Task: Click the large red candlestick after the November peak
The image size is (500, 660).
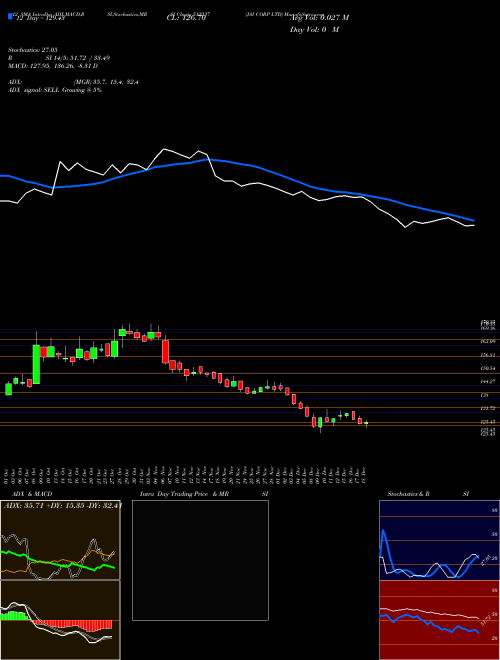Action: pos(165,351)
